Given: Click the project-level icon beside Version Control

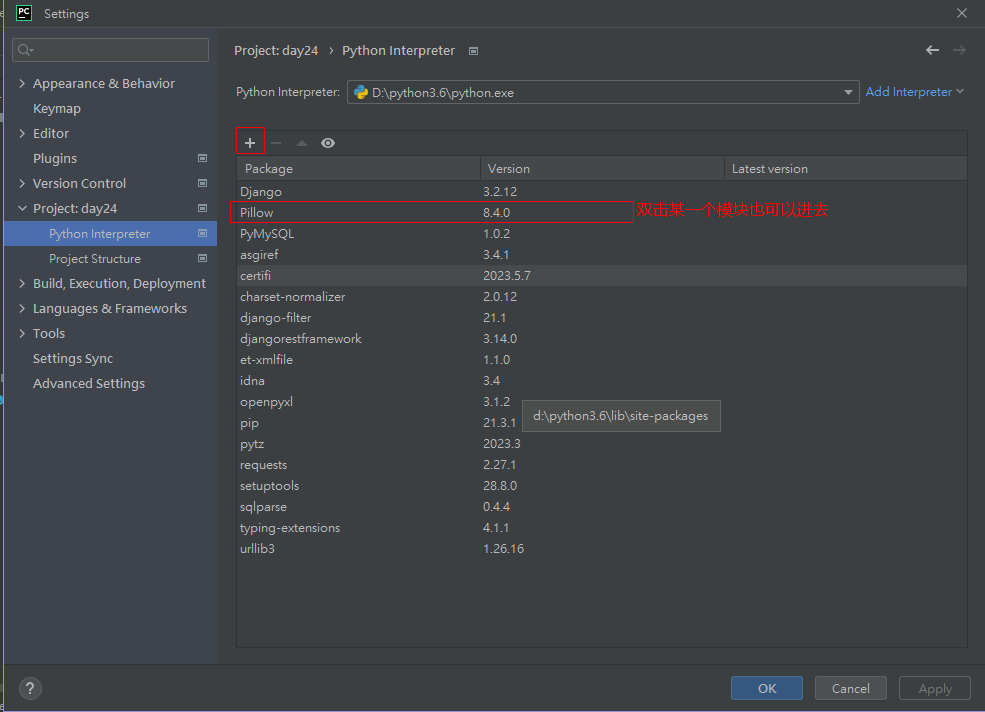Looking at the screenshot, I should 202,183.
